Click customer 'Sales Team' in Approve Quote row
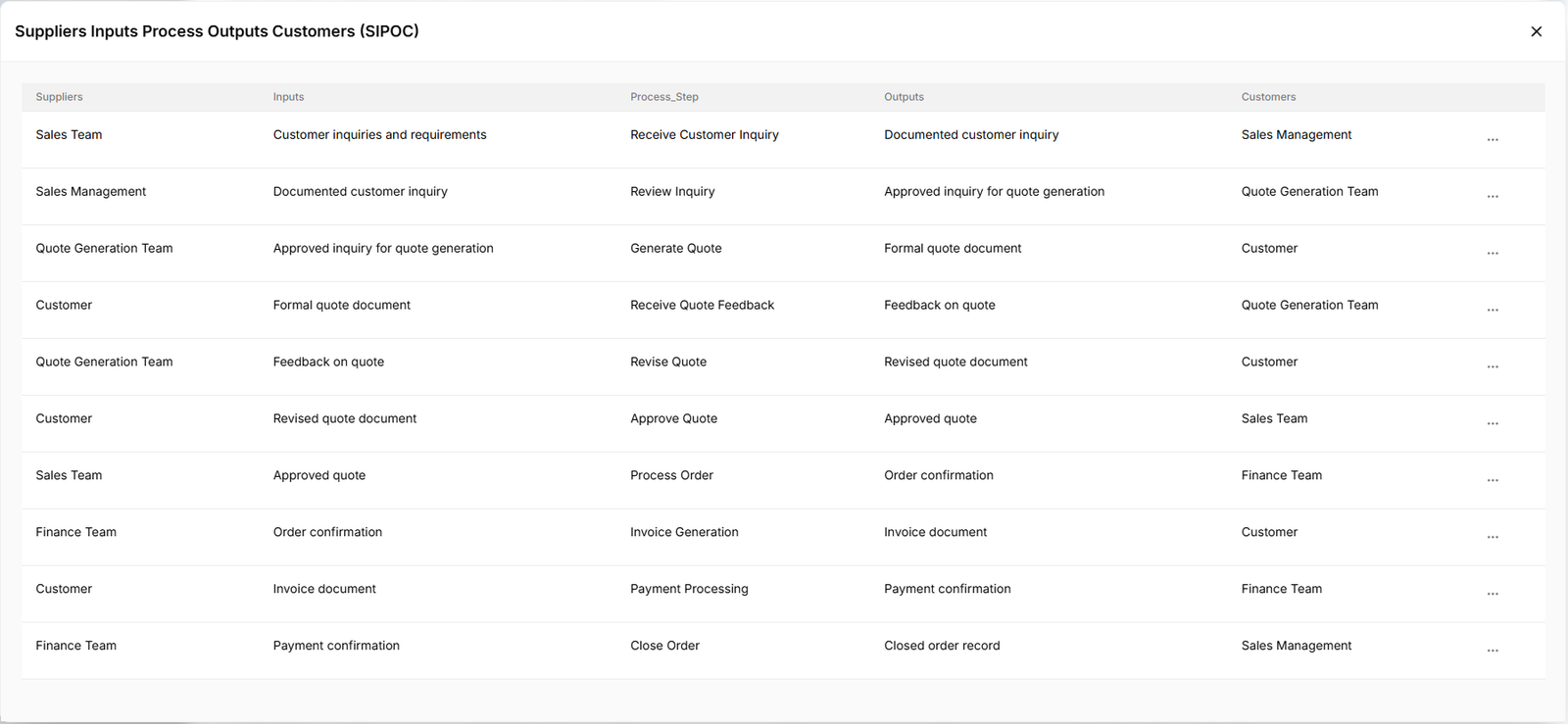Screen dimensions: 1568x724 pos(1274,419)
